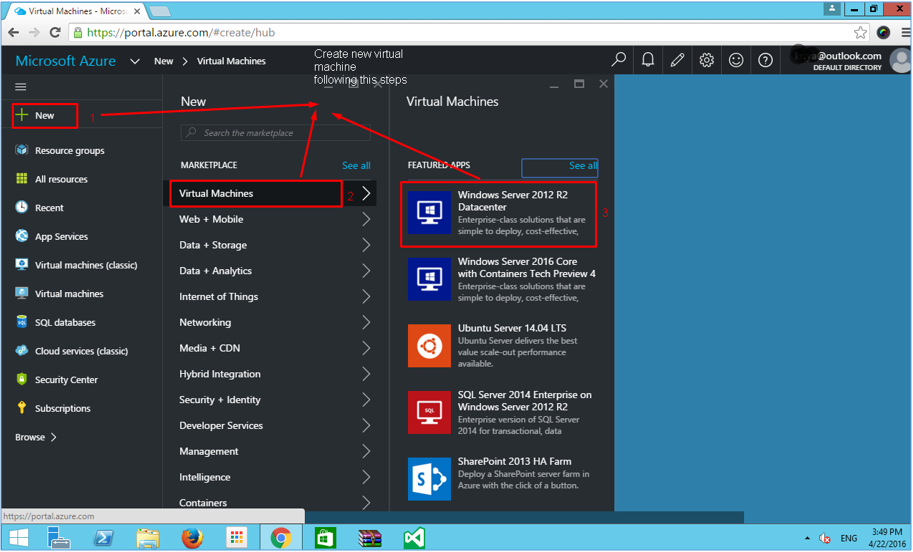Open the help question mark icon
This screenshot has height=552, width=913.
pos(765,59)
